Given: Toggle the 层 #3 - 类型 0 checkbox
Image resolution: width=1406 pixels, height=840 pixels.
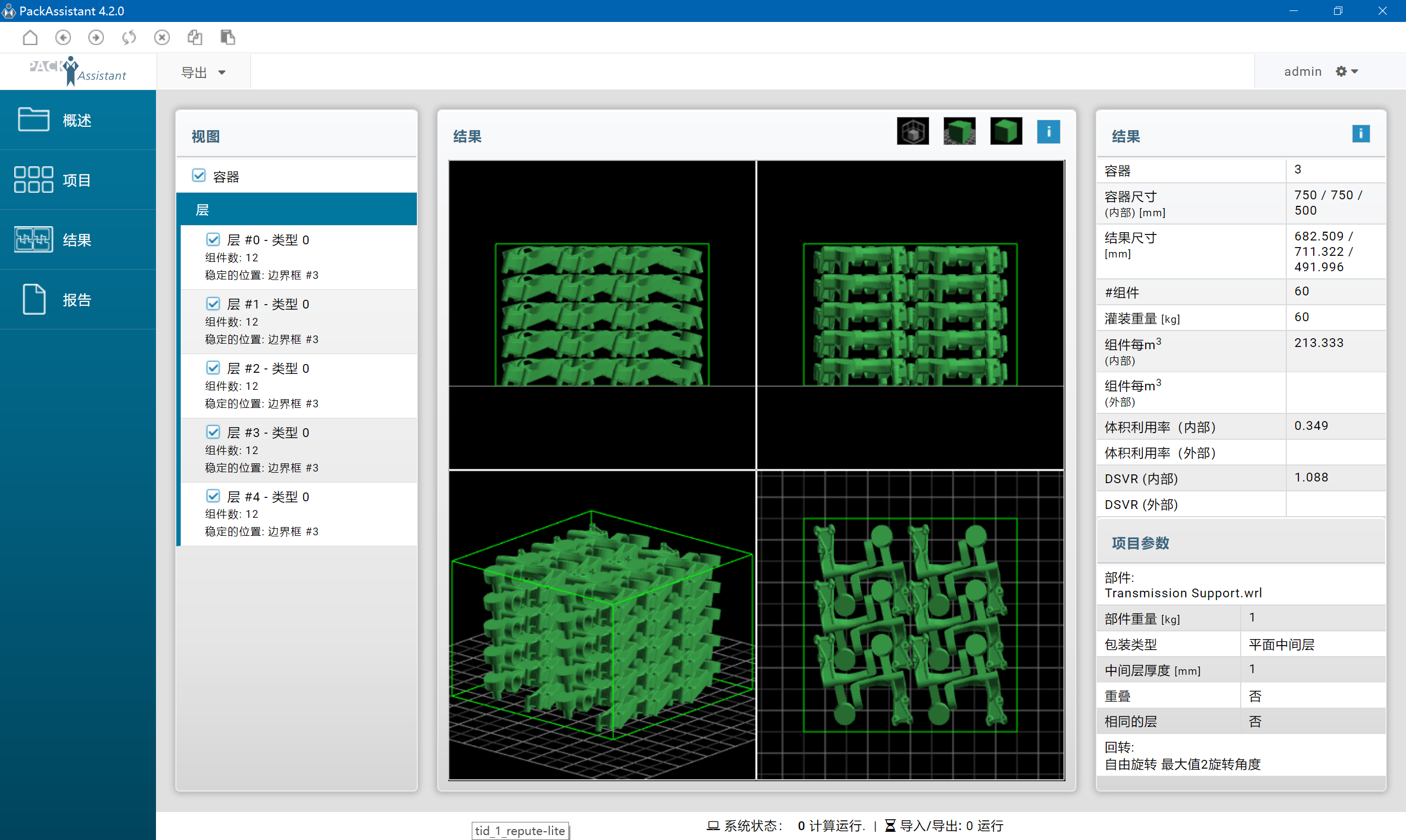Looking at the screenshot, I should 213,432.
